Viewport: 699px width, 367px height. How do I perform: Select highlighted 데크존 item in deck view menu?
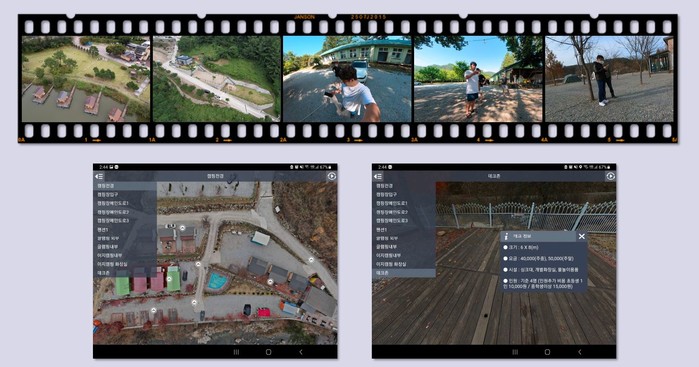(x=404, y=272)
